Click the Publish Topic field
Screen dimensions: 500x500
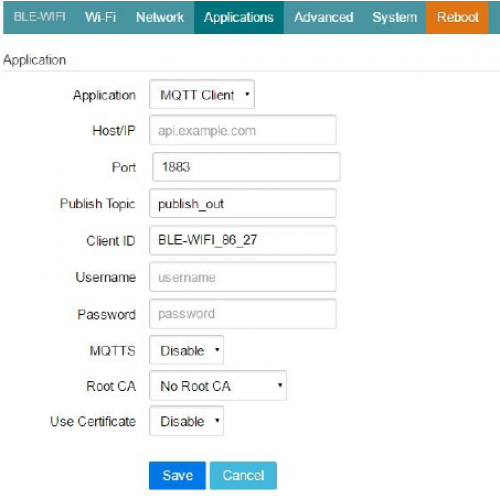click(243, 203)
